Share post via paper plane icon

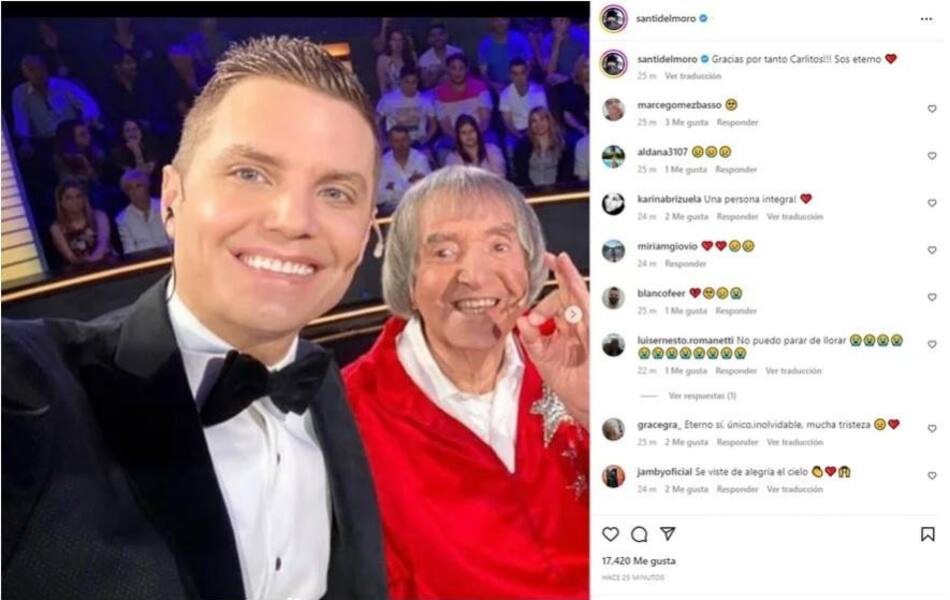[x=668, y=533]
